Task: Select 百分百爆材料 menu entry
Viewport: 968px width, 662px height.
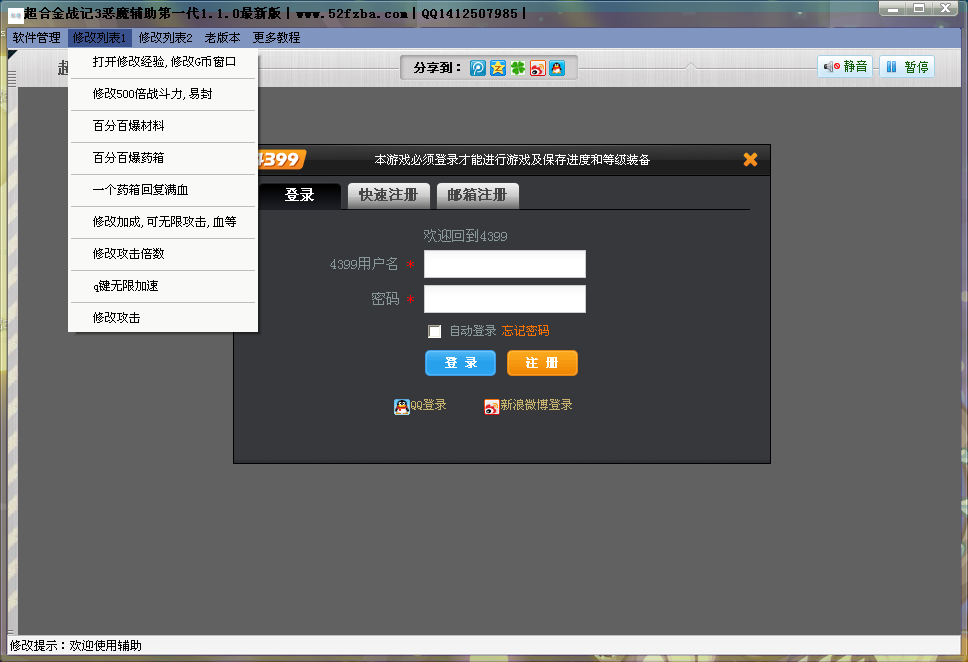Action: [x=128, y=126]
